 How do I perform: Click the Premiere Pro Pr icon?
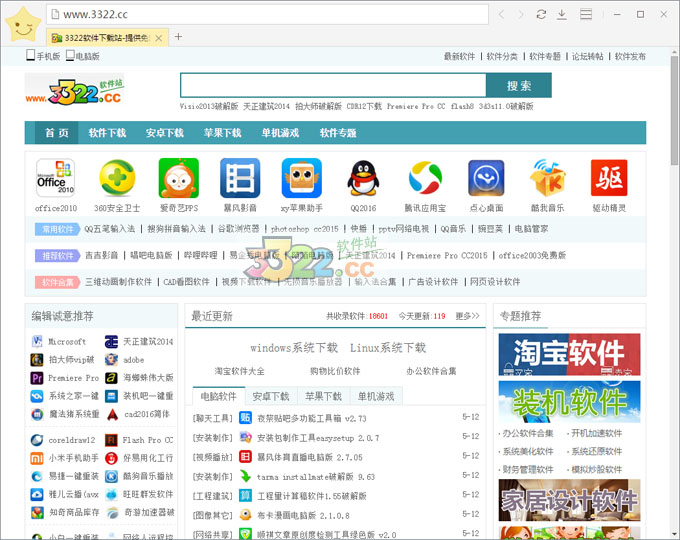coord(37,378)
